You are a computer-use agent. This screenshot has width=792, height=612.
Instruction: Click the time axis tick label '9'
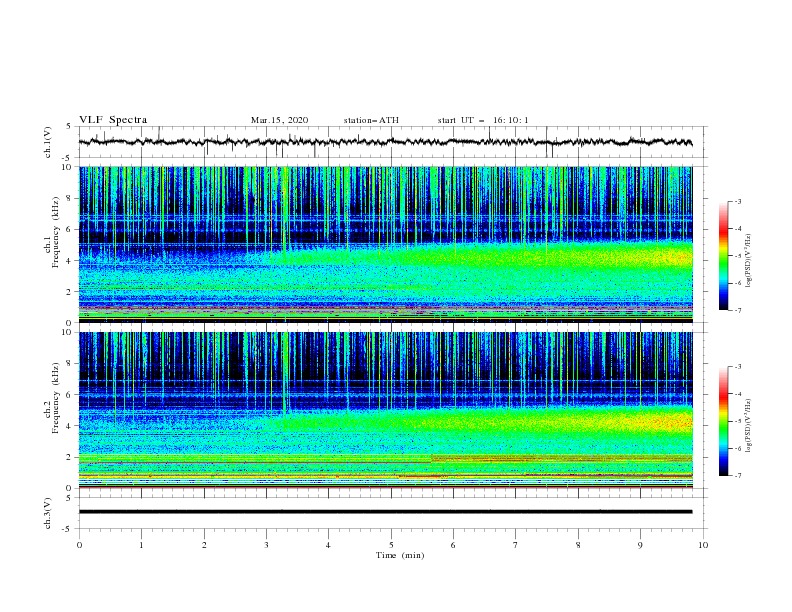pos(640,545)
